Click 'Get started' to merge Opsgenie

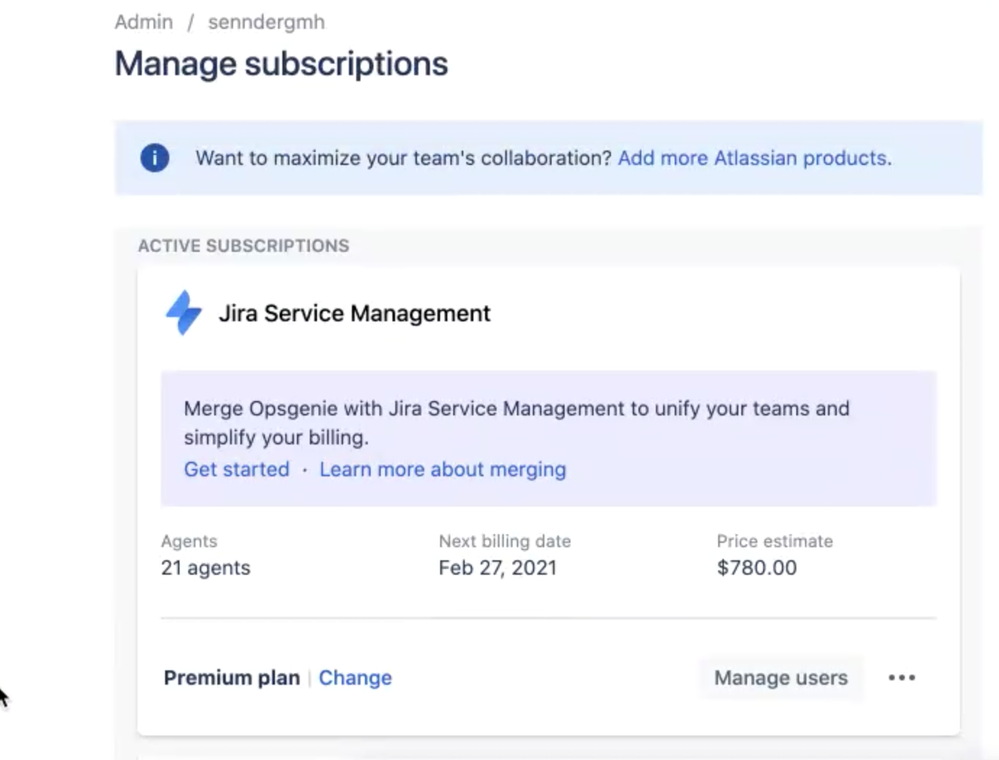click(x=236, y=470)
